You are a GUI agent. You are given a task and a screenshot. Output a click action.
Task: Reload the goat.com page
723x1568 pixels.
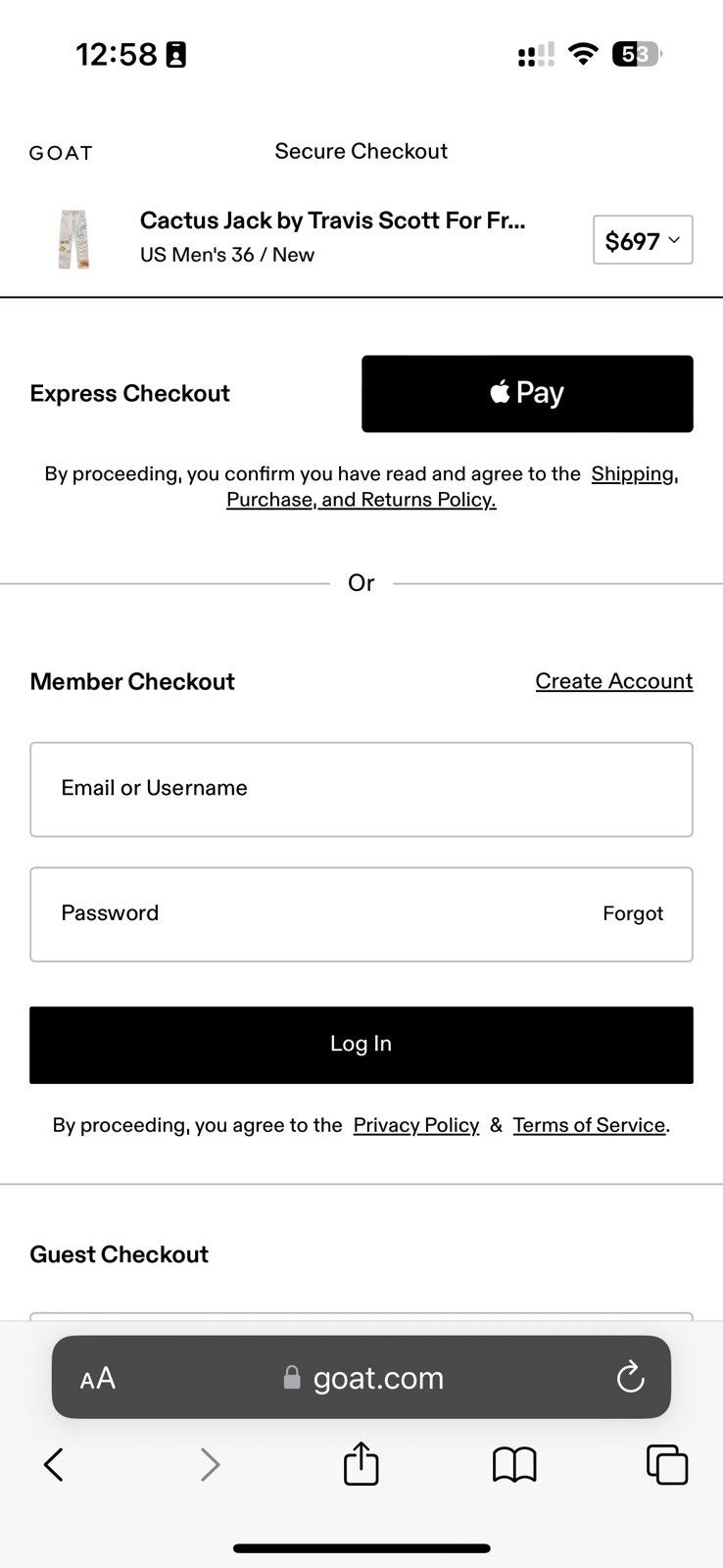click(x=630, y=1378)
